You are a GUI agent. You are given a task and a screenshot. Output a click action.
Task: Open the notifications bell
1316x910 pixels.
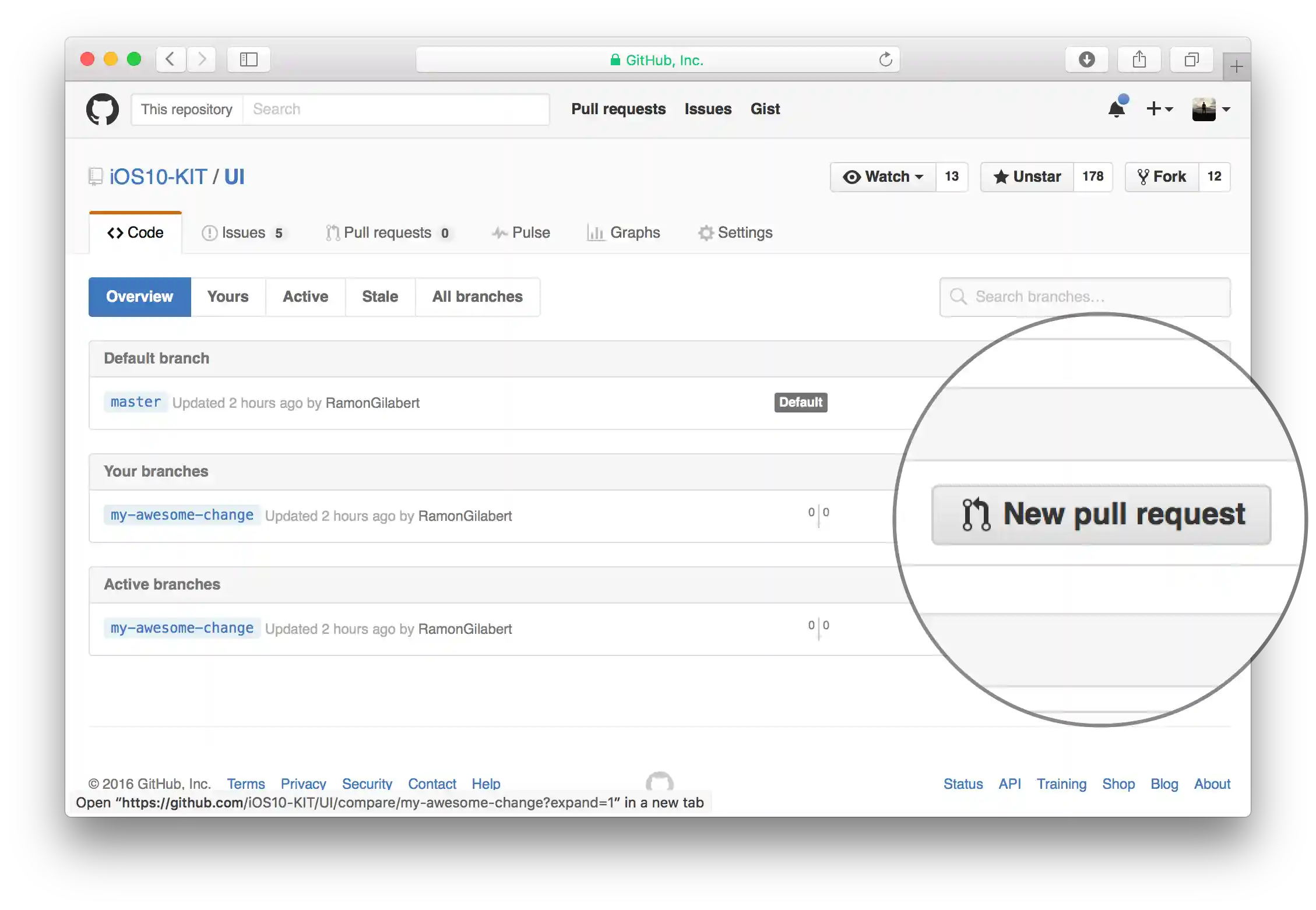1116,109
